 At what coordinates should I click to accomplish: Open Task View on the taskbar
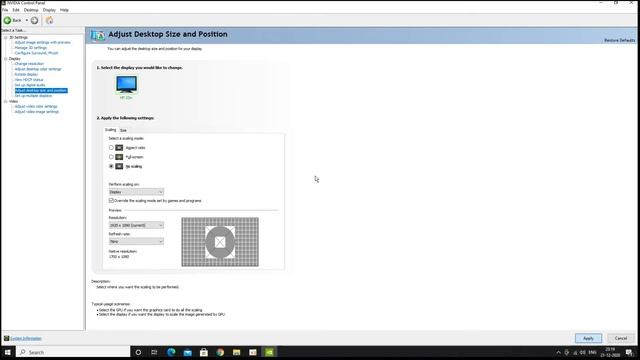pos(154,352)
